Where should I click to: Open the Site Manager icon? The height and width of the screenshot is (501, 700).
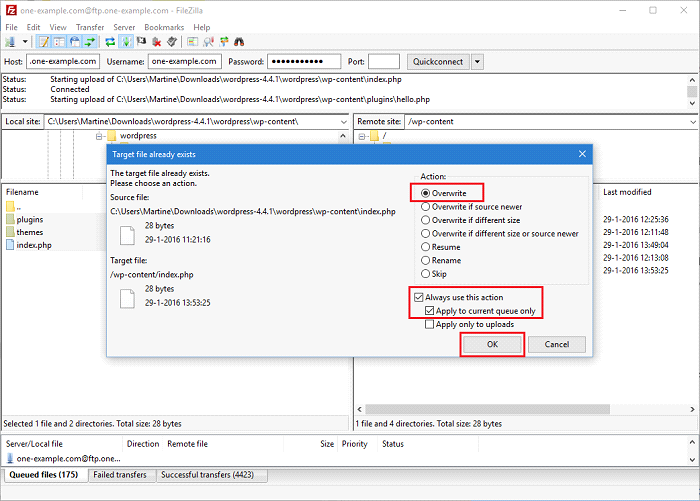(x=12, y=42)
